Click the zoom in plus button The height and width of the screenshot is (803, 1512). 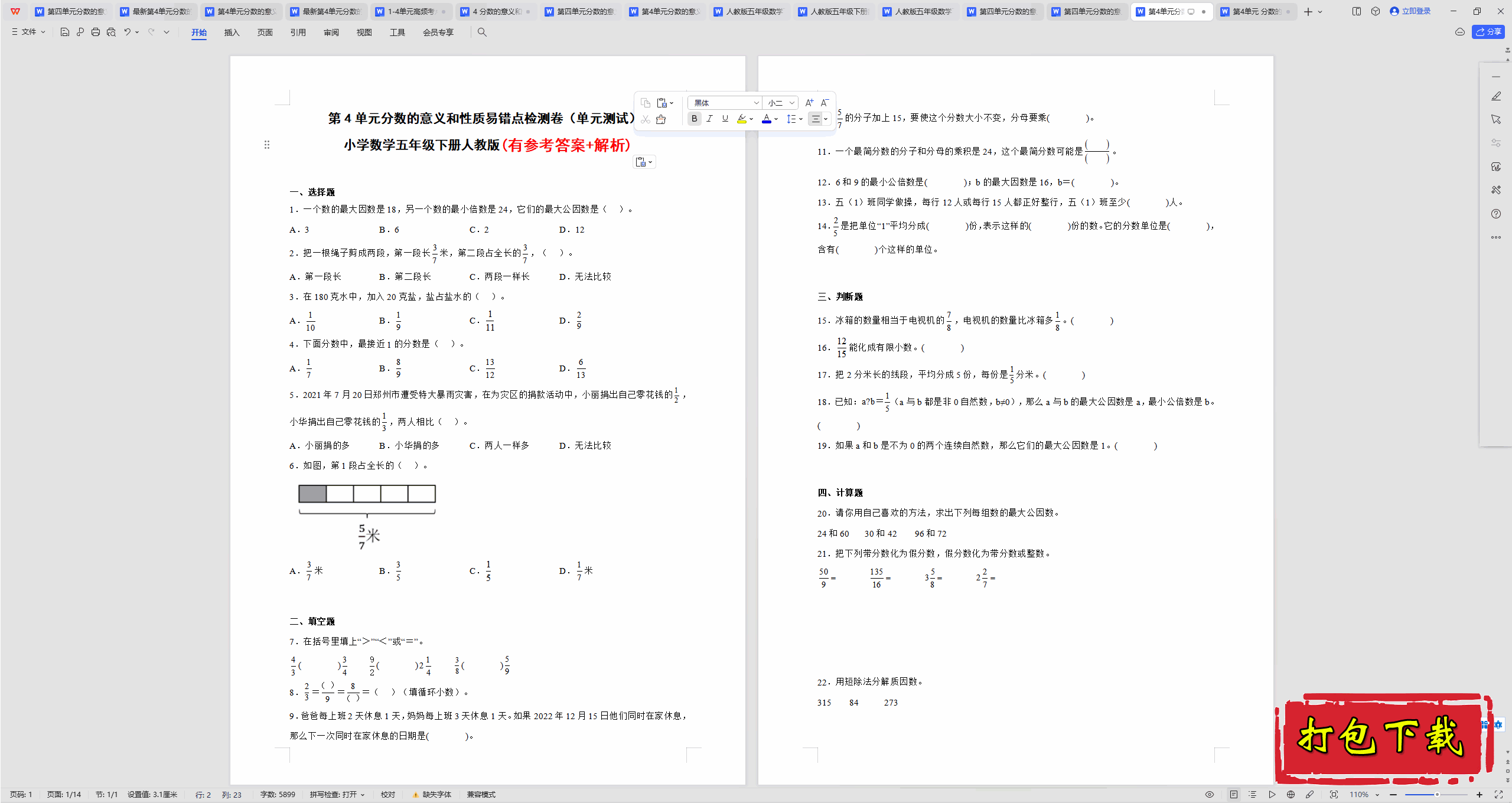(1479, 795)
